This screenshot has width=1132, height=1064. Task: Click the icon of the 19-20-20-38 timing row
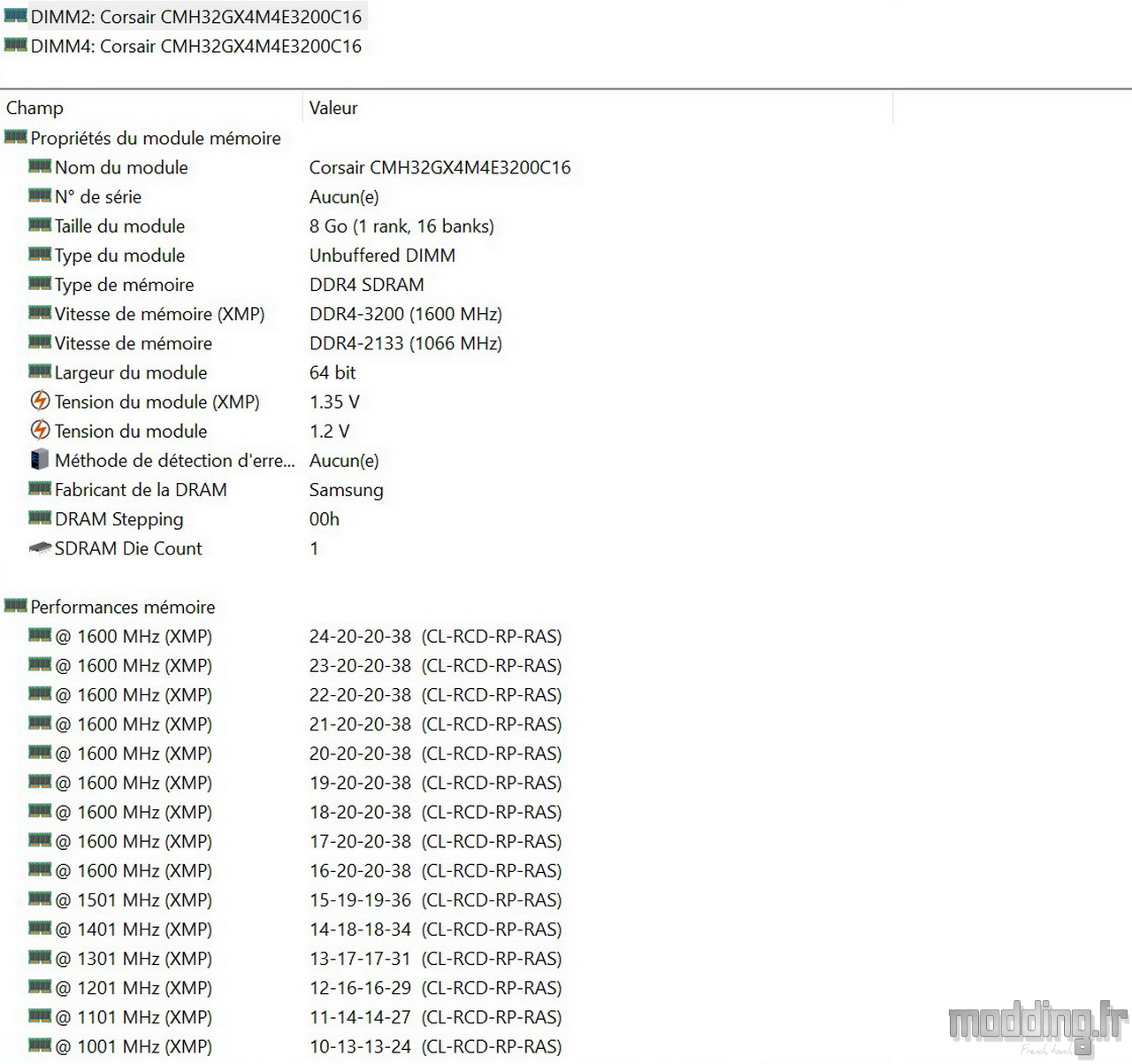40,781
